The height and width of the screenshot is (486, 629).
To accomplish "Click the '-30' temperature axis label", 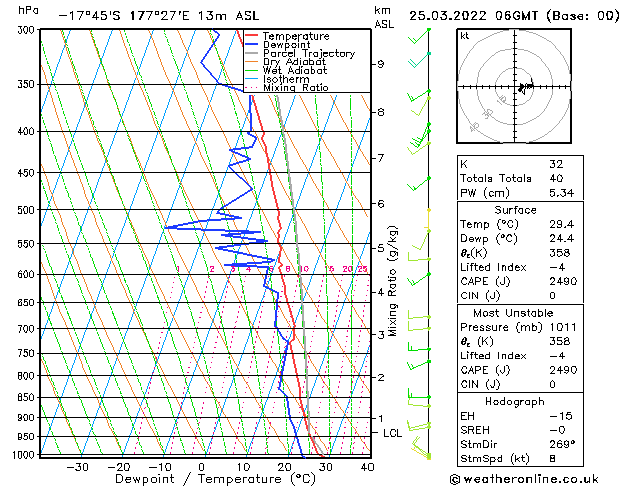I will (x=77, y=467).
